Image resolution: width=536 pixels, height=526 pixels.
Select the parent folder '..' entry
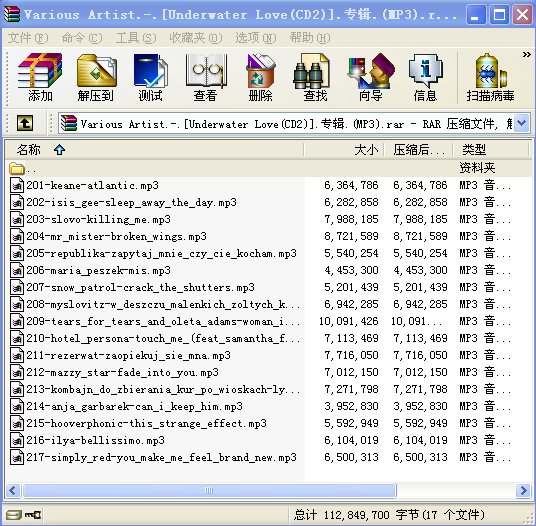point(267,168)
